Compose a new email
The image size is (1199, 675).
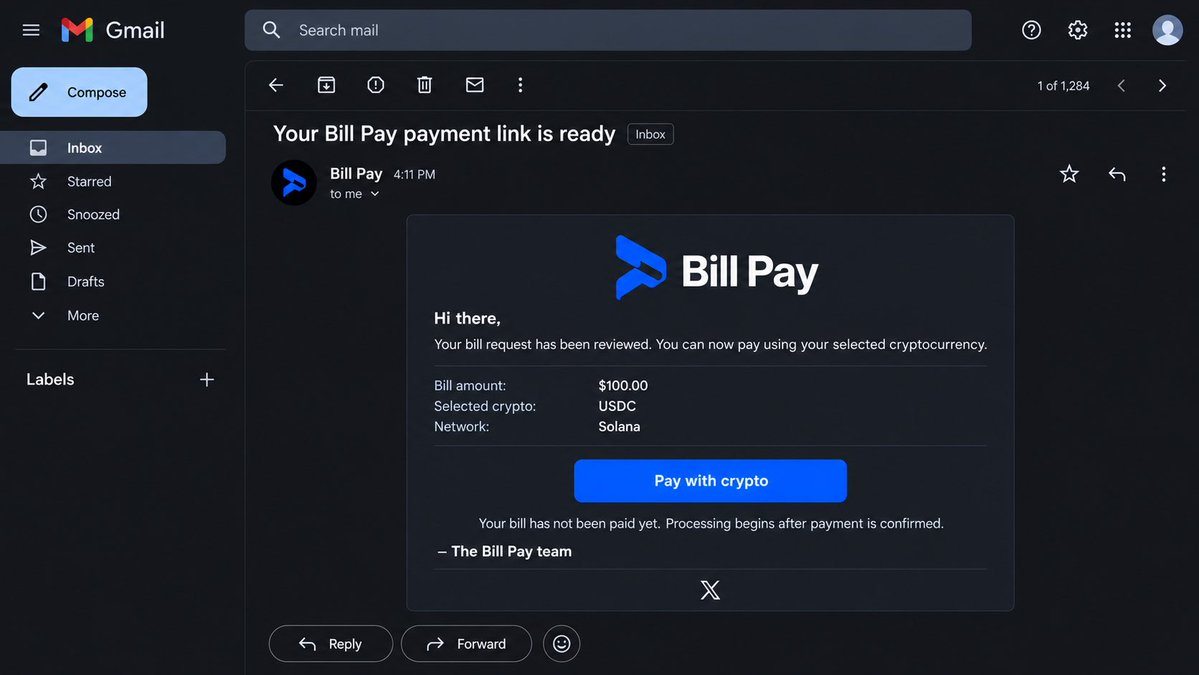click(x=79, y=92)
